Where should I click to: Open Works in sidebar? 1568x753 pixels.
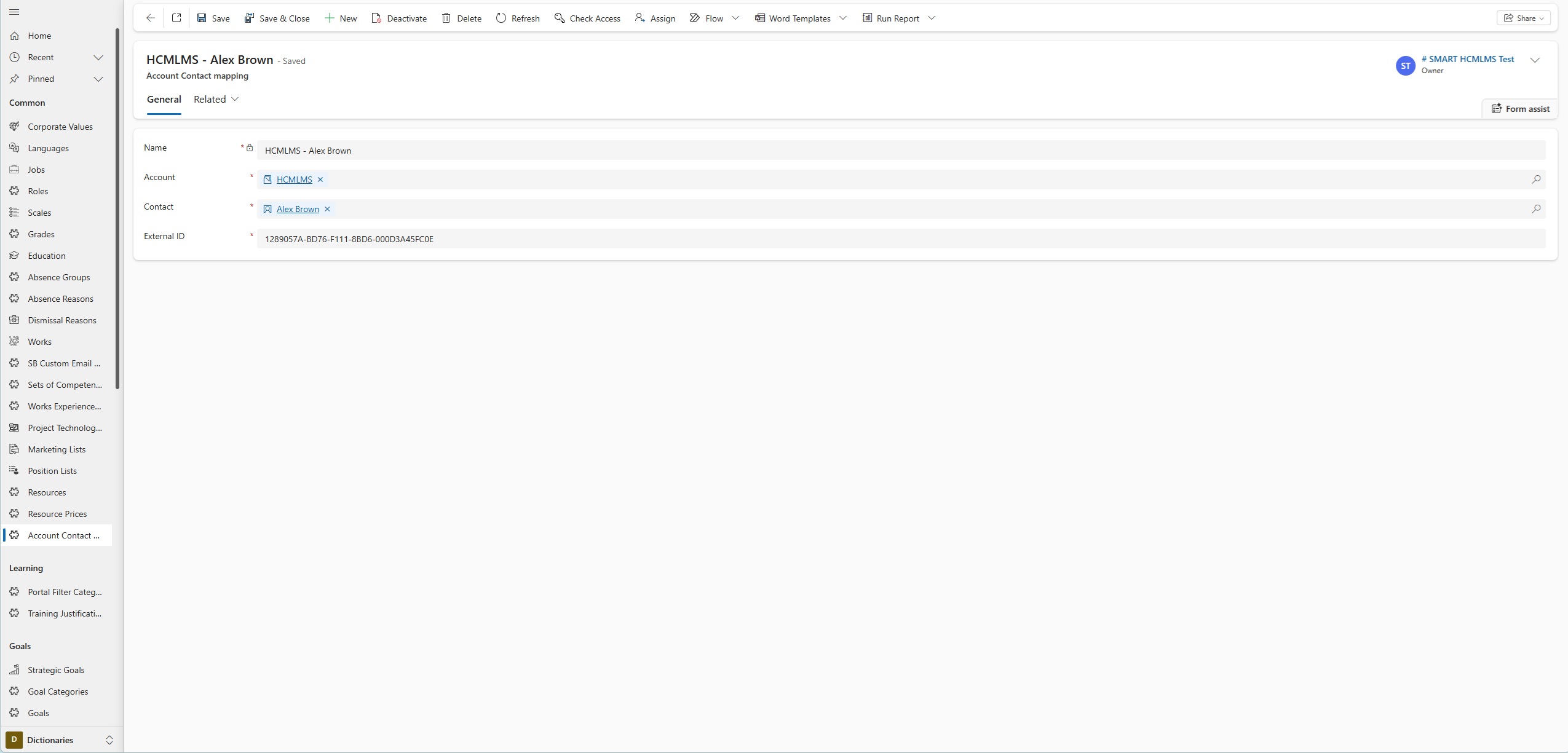pos(57,342)
